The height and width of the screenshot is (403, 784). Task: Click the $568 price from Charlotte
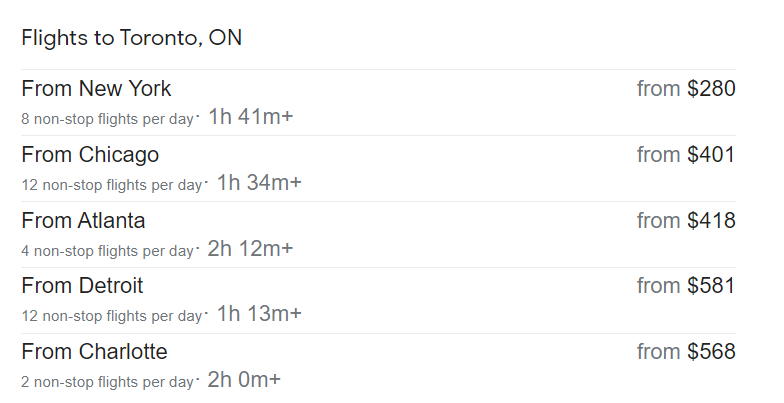(711, 352)
